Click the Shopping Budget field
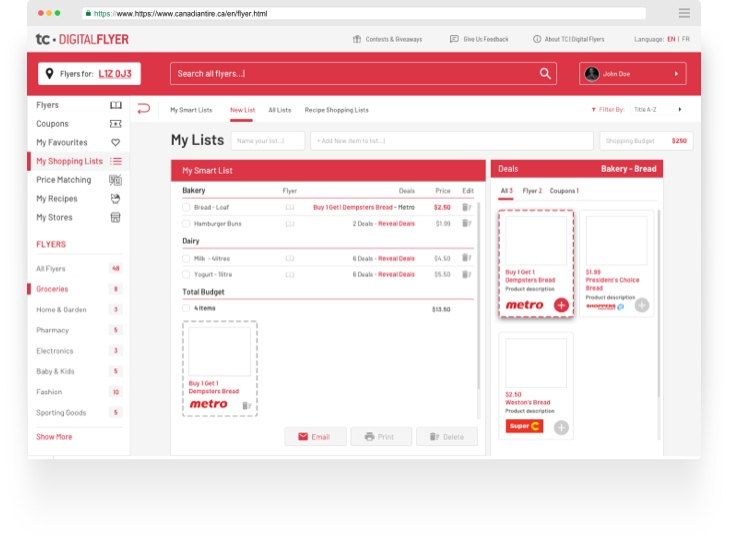The image size is (731, 554). [x=646, y=141]
